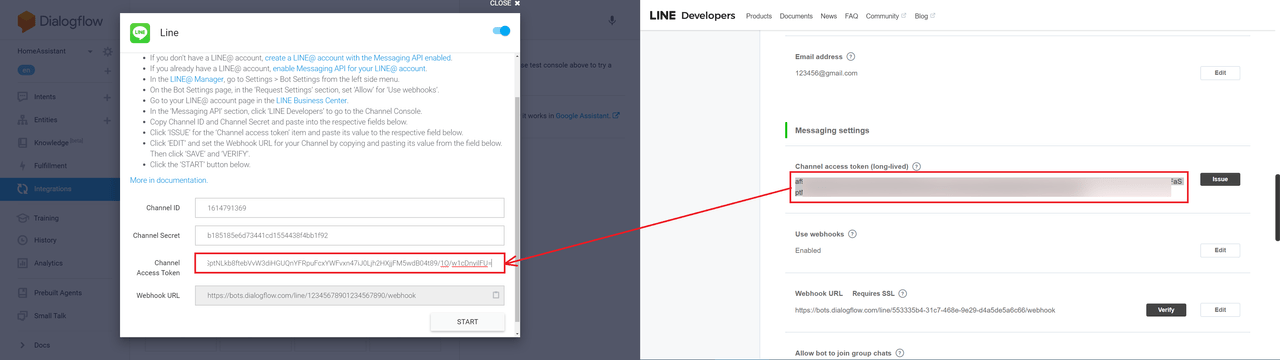Click help icon next to Use webhooks
Screen dimensions: 1280x360
[852, 234]
